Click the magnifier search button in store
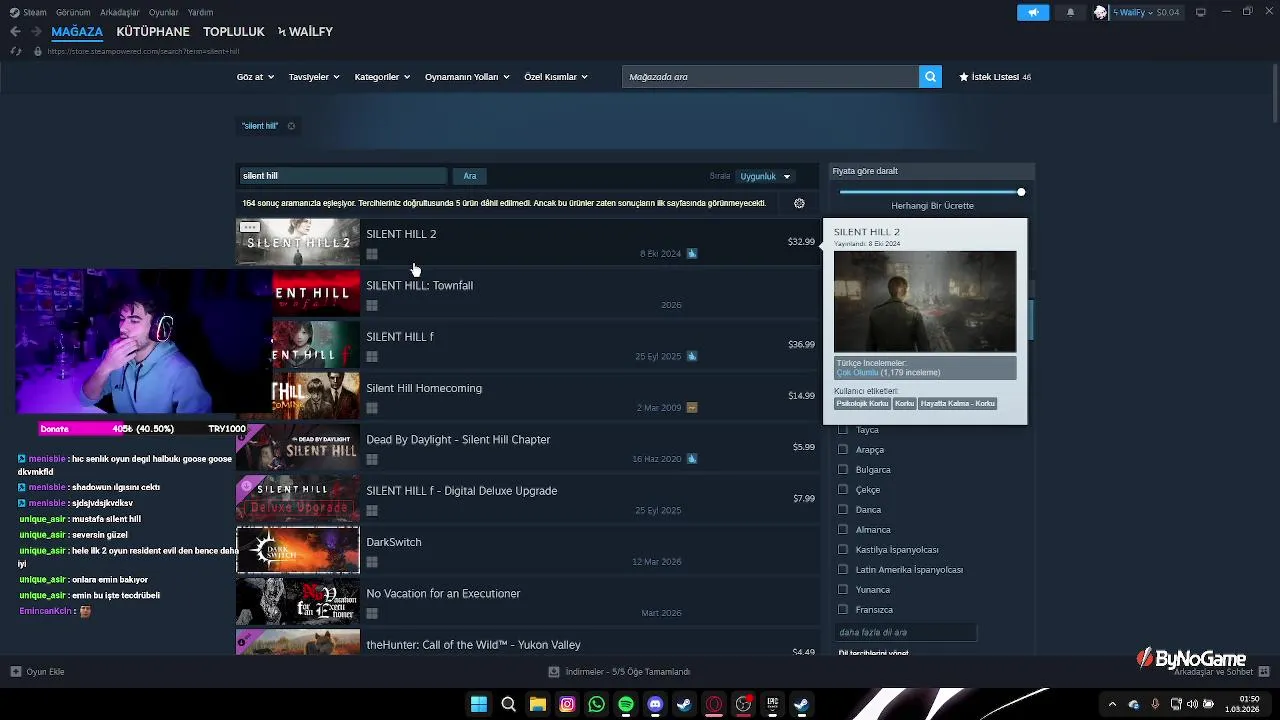Screen dimensions: 1280x720 pyautogui.click(x=930, y=77)
